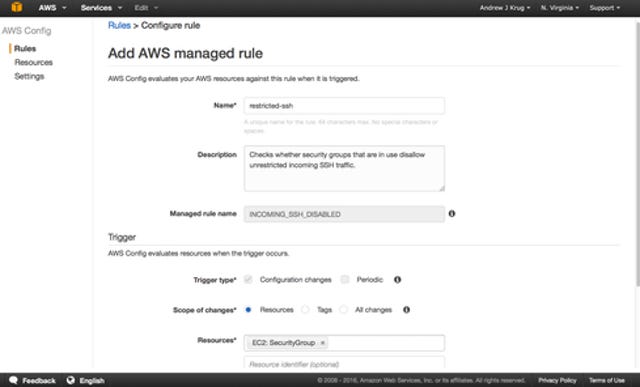640x387 pixels.
Task: Click the AWS Config sidebar heading
Action: pos(27,31)
